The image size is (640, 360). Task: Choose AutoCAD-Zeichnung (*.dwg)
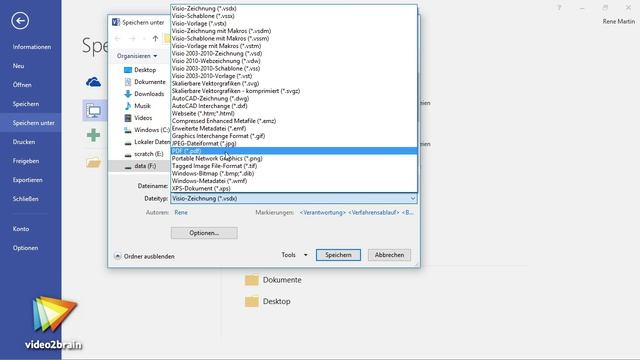click(294, 98)
